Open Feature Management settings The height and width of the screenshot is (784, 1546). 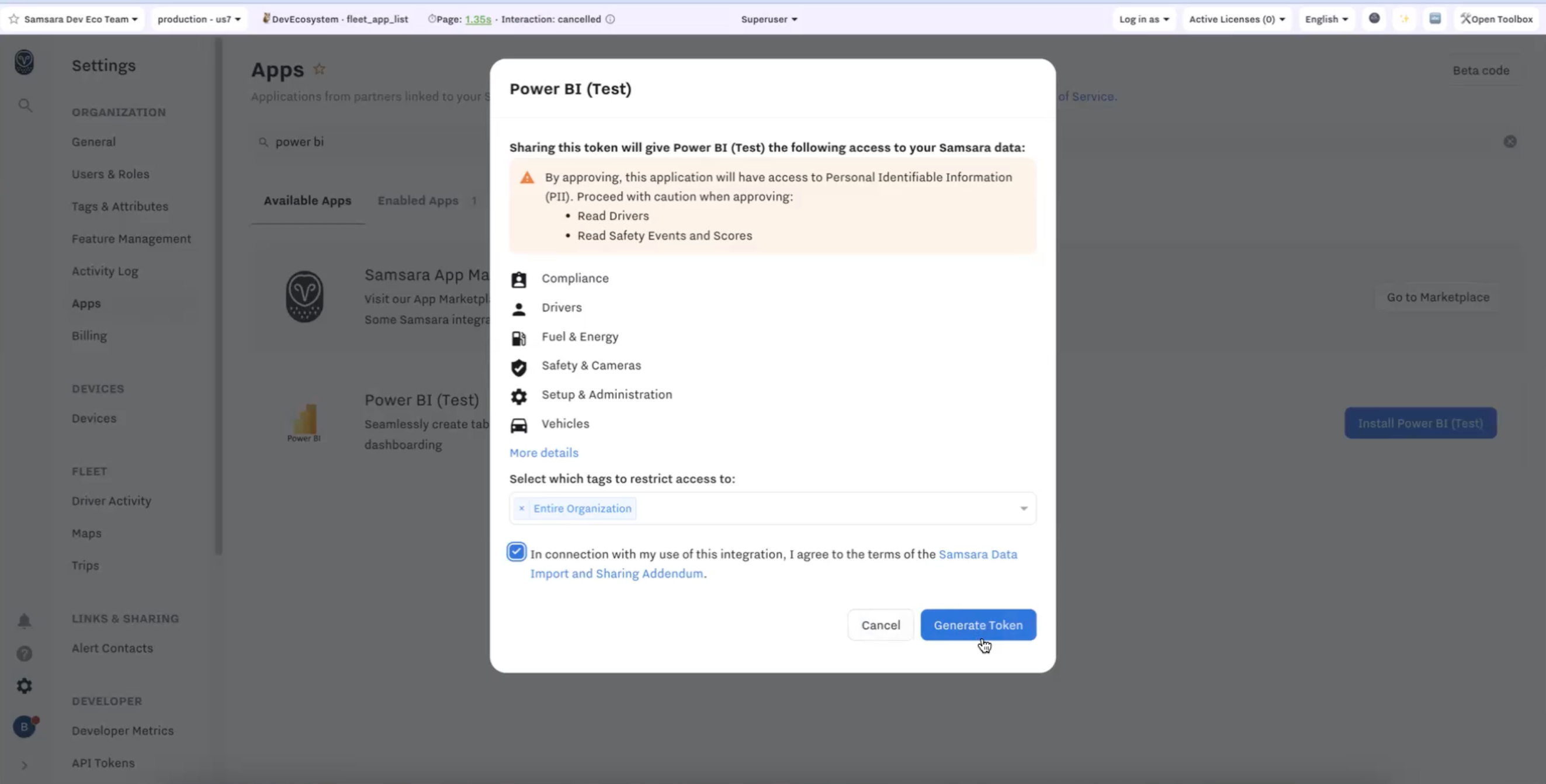point(131,239)
